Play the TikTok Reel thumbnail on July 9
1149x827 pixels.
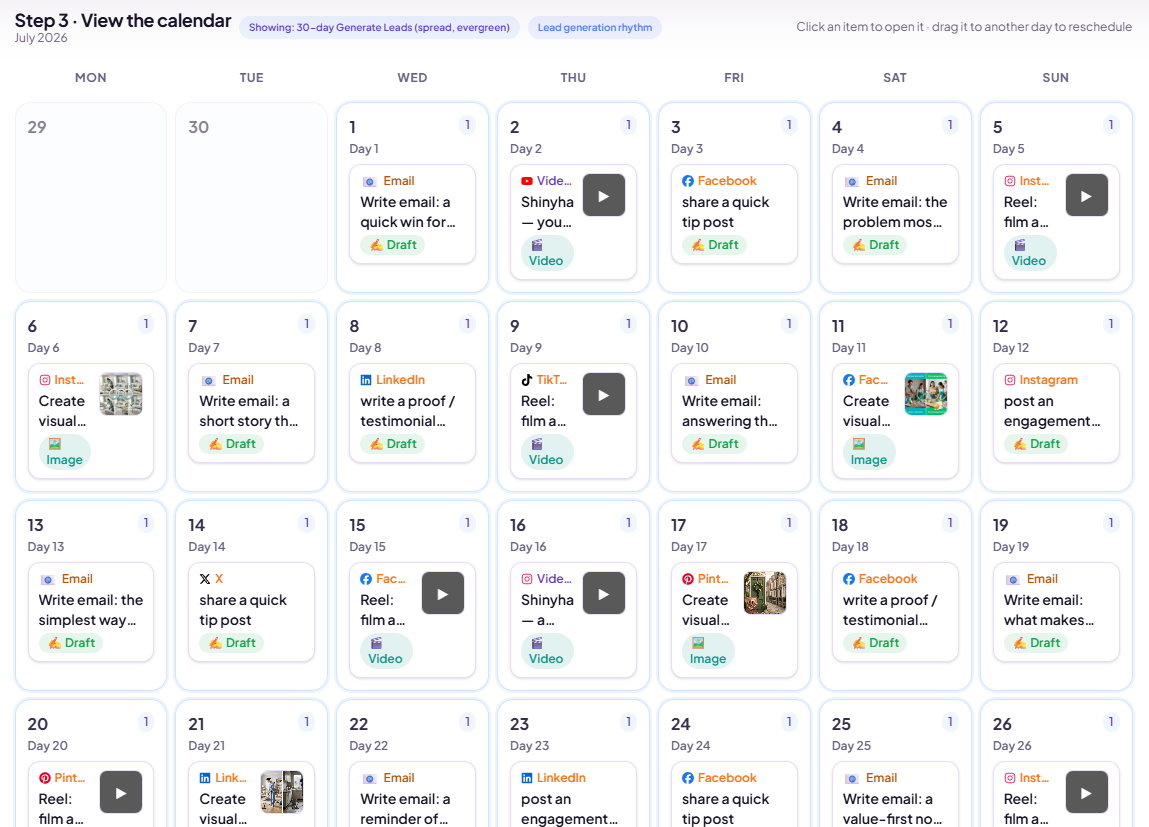click(604, 394)
